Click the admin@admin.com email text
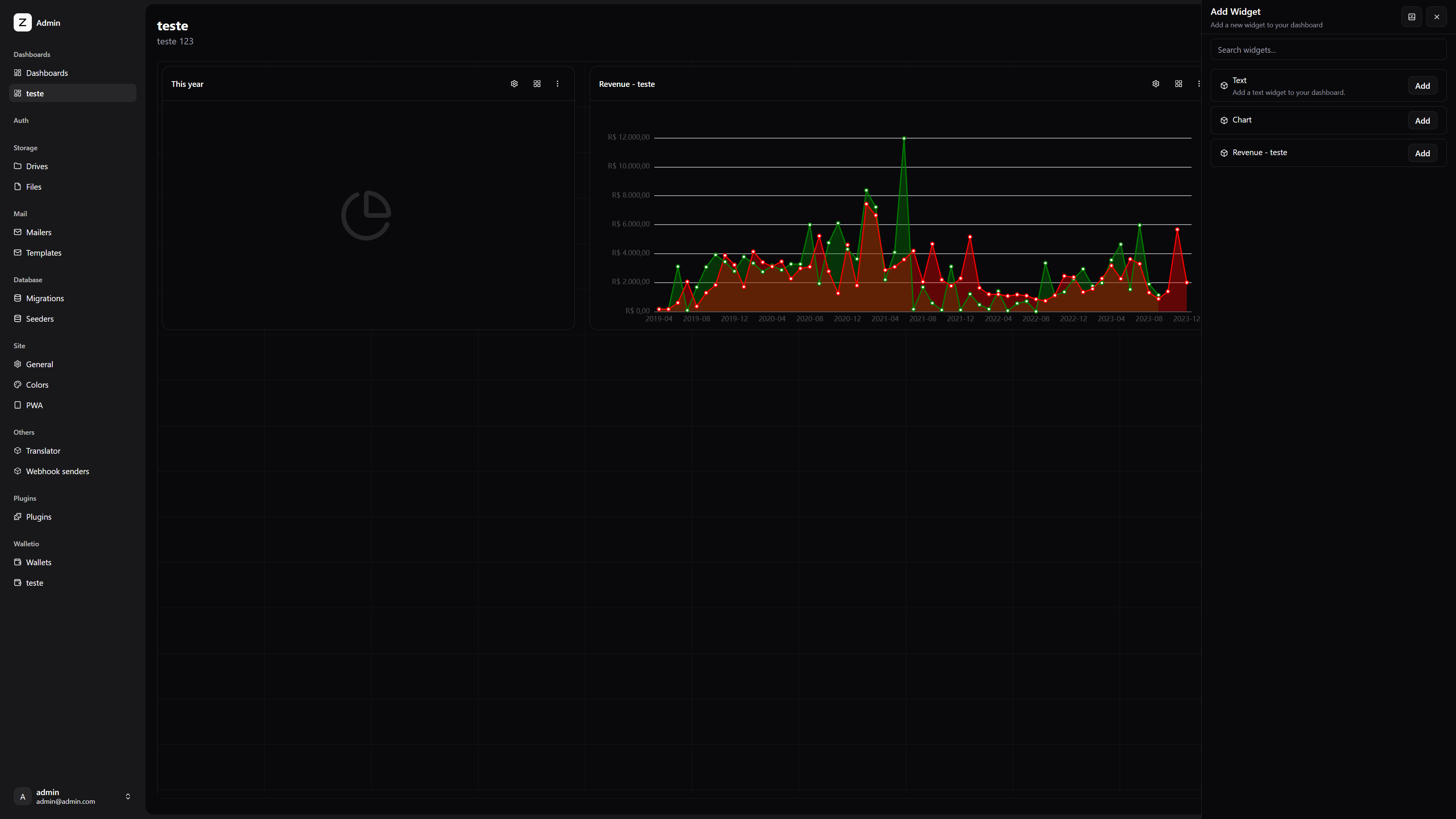The image size is (1456, 819). point(66,802)
